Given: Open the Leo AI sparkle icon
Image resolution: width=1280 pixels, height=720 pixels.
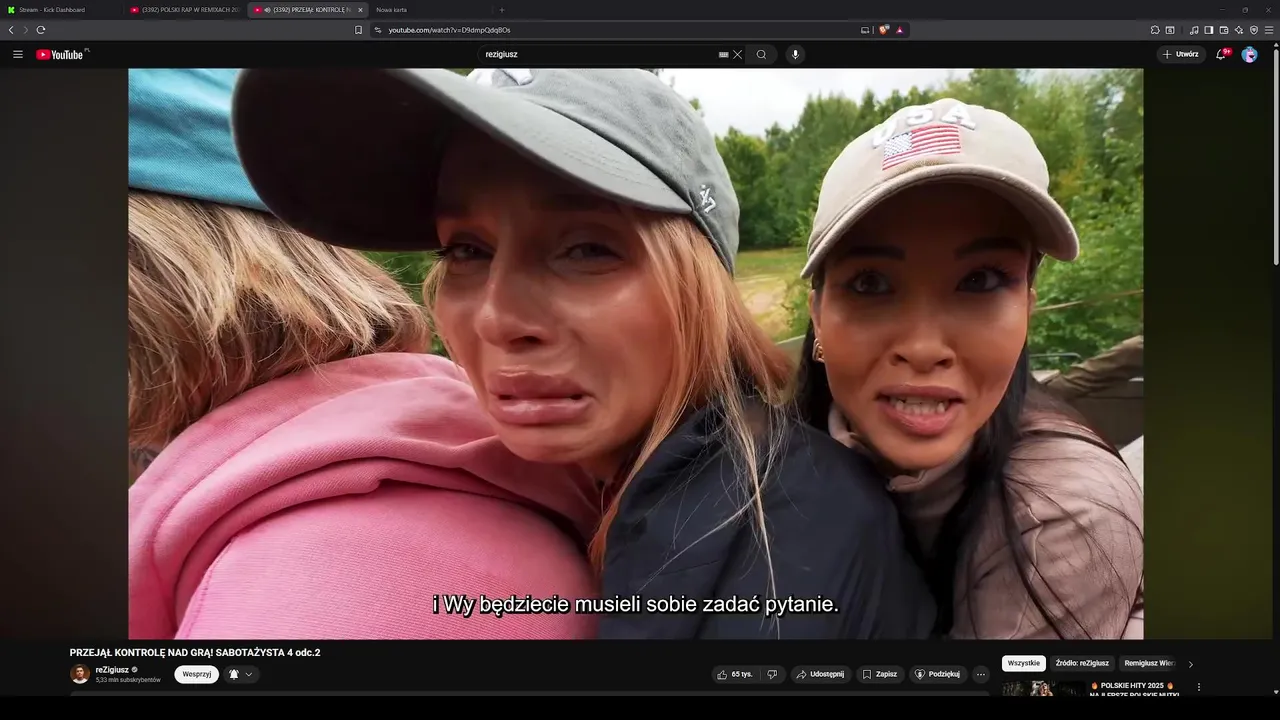Looking at the screenshot, I should (x=1239, y=30).
